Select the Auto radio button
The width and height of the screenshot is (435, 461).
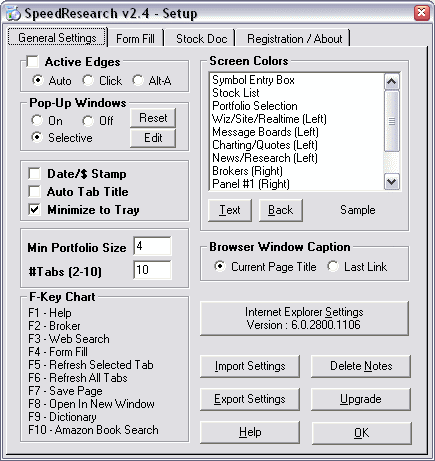pyautogui.click(x=38, y=80)
